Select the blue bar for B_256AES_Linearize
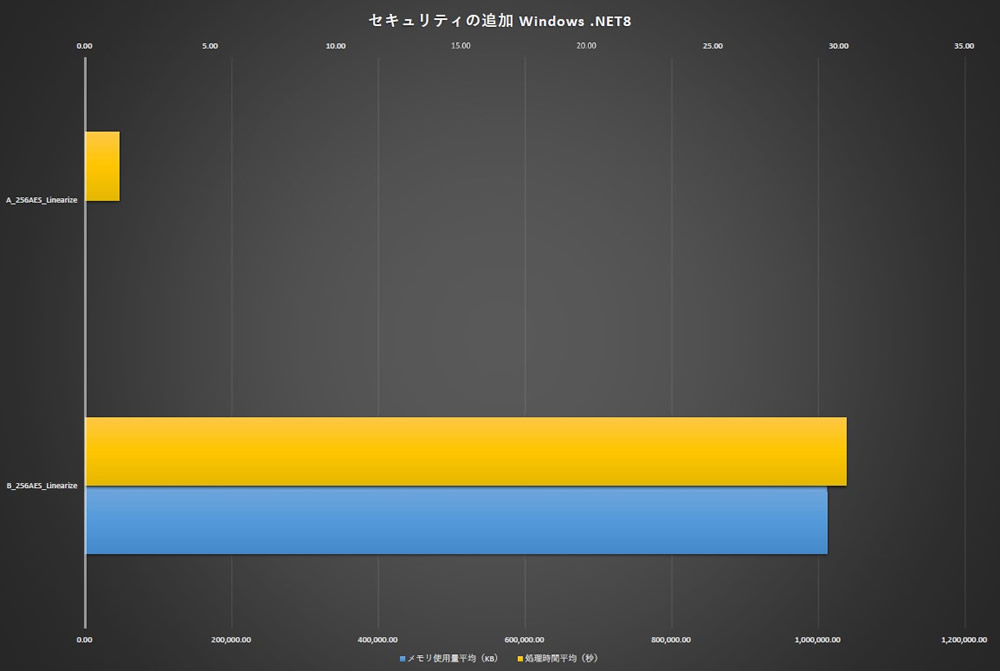 click(456, 520)
